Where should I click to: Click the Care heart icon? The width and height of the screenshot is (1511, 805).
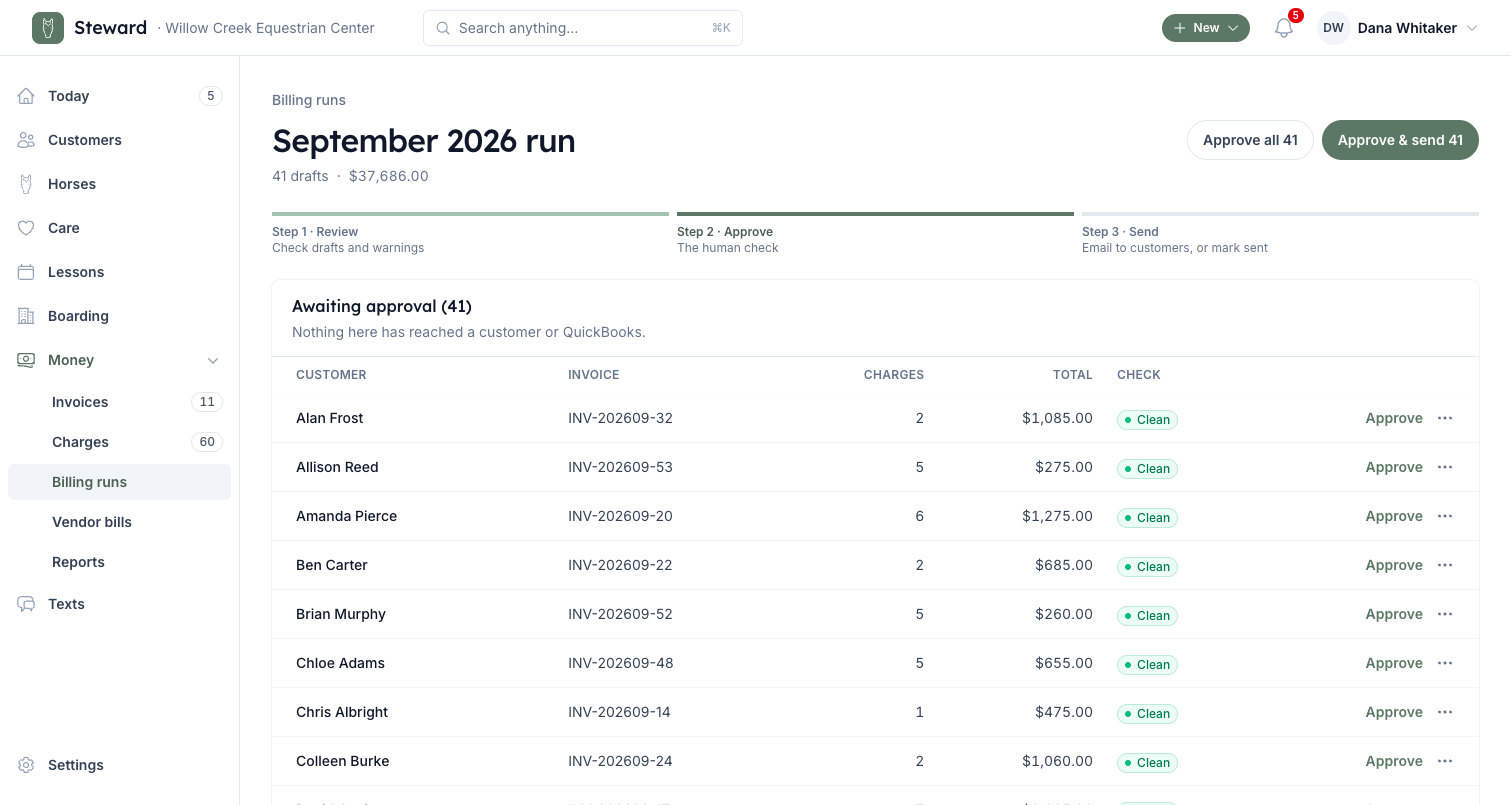[26, 228]
